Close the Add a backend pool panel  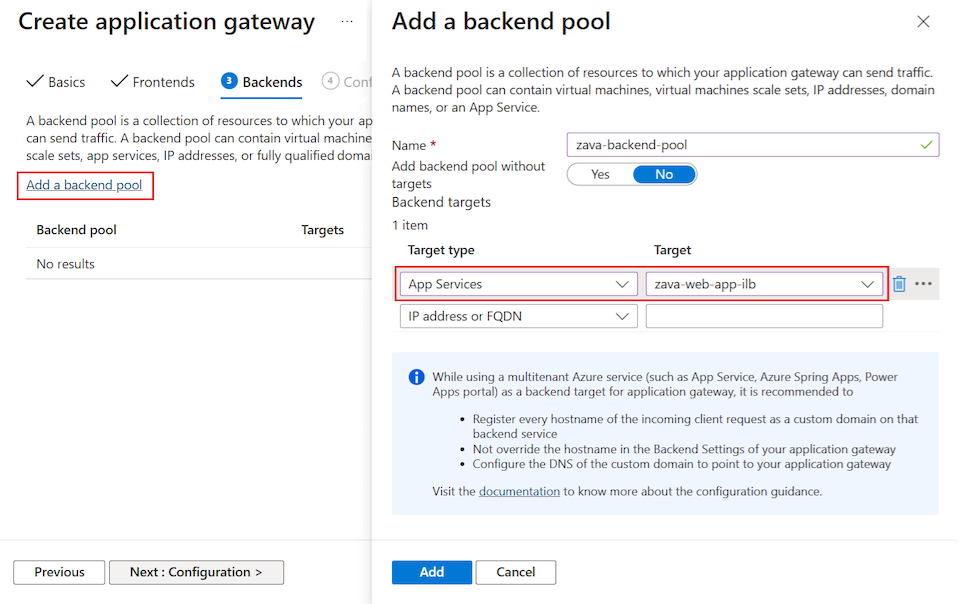[923, 20]
